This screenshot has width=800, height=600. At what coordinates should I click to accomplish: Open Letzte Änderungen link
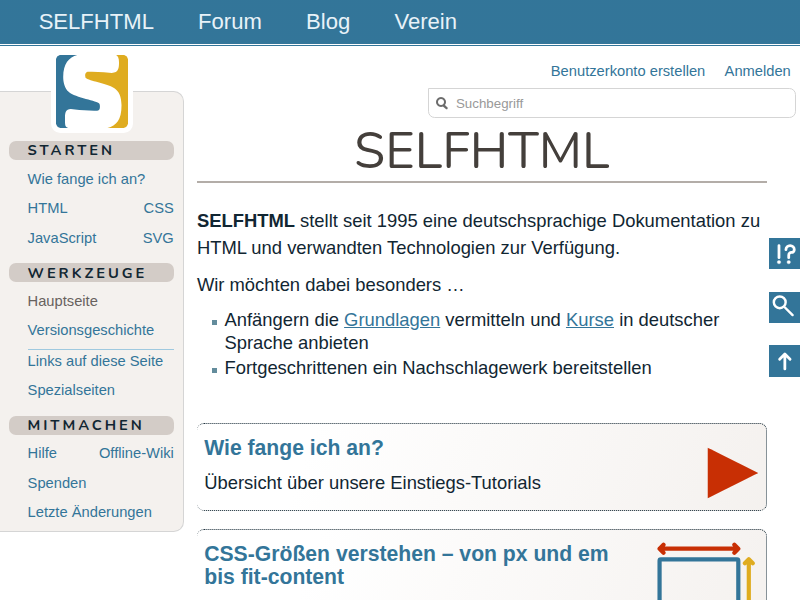[x=89, y=512]
